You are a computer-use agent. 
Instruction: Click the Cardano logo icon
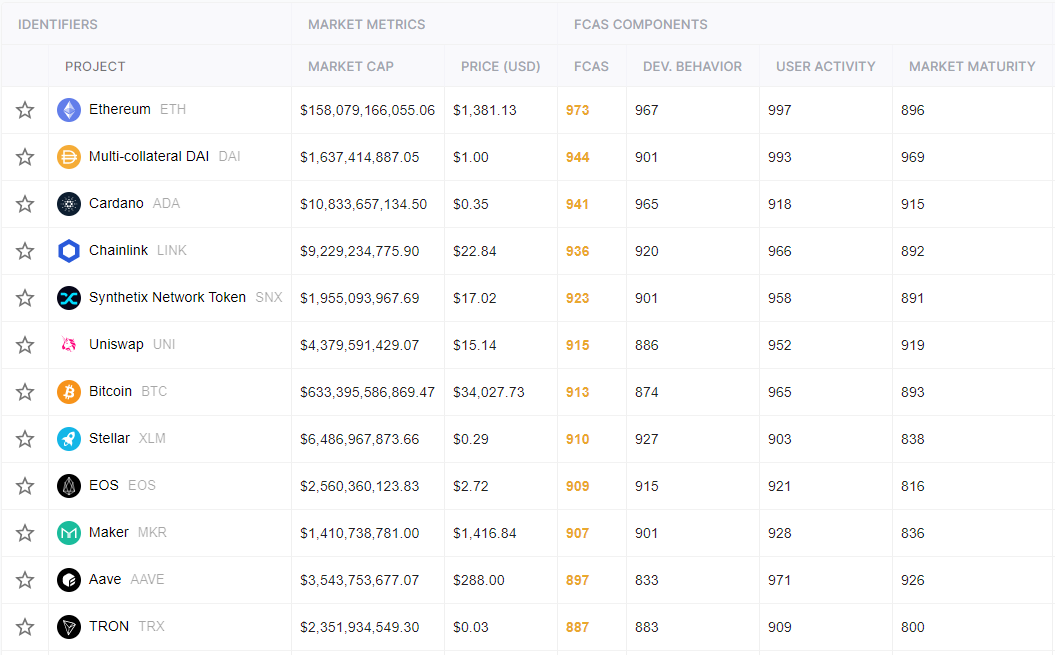click(x=69, y=204)
